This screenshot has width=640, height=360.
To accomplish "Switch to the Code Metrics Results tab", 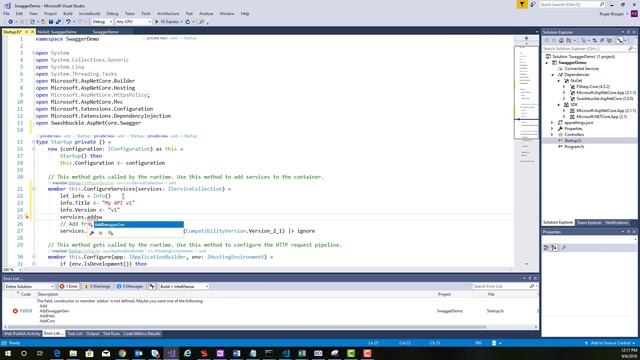I will [142, 334].
